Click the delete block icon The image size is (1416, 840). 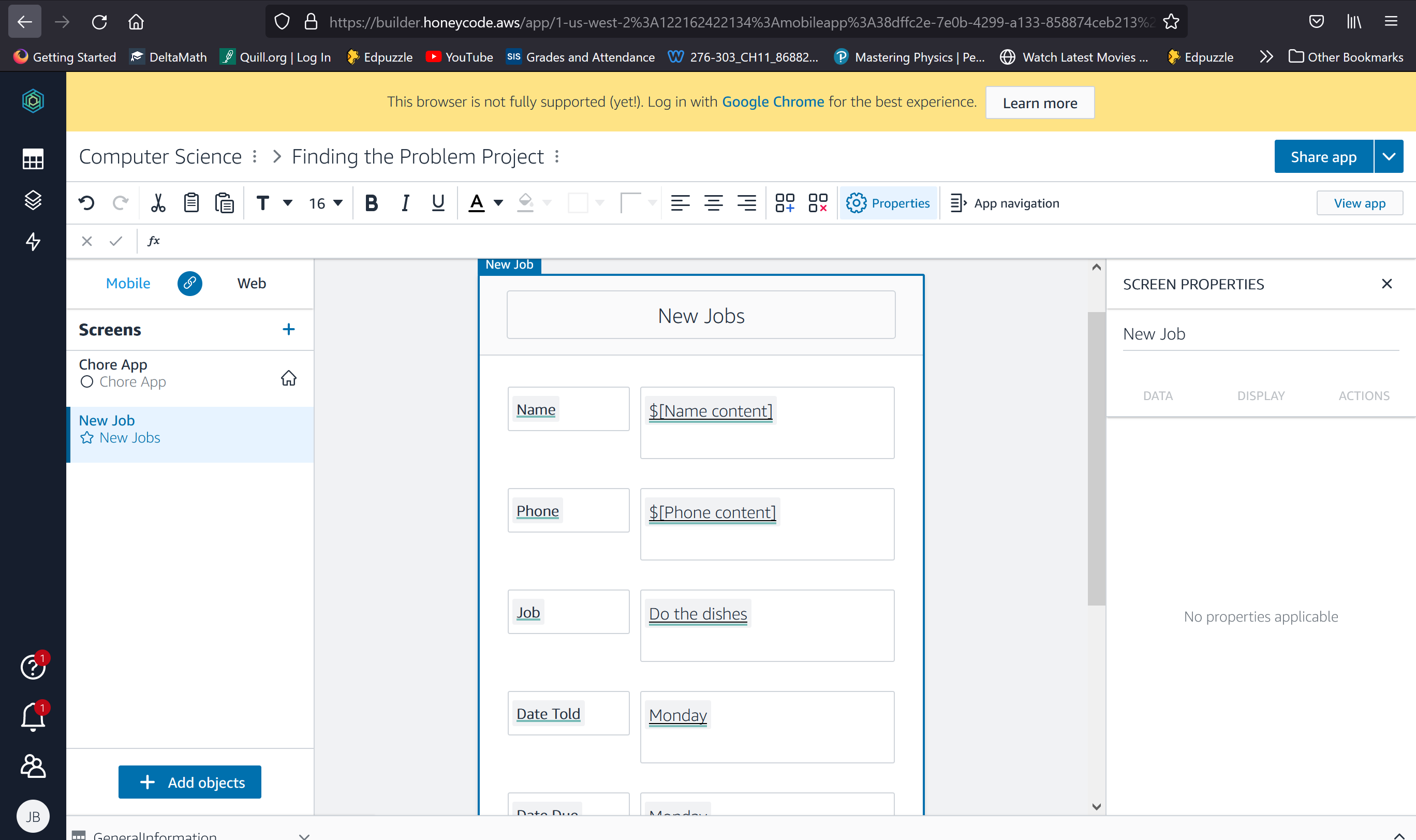818,203
